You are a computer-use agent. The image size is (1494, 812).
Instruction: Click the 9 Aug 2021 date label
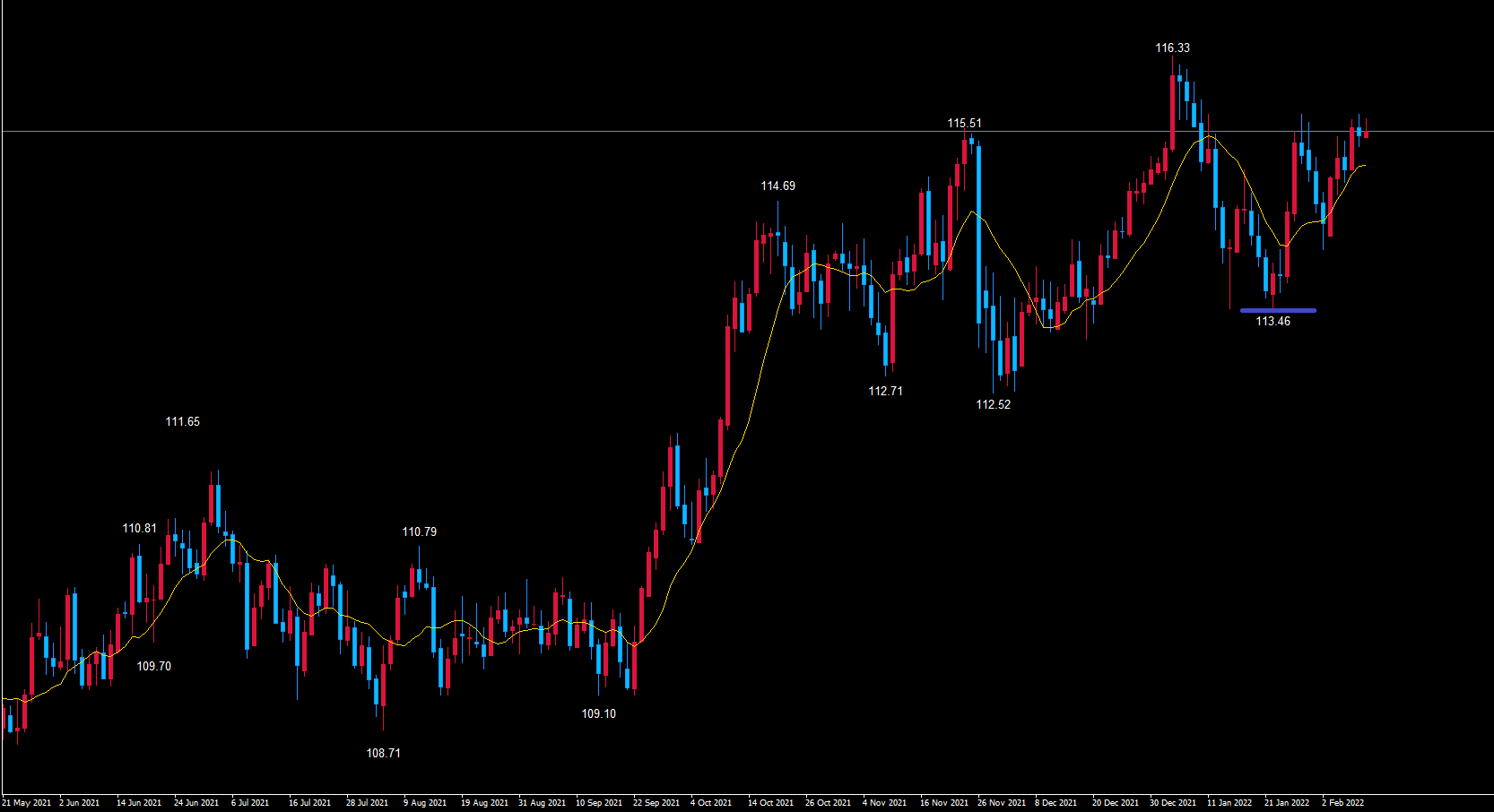click(x=425, y=803)
